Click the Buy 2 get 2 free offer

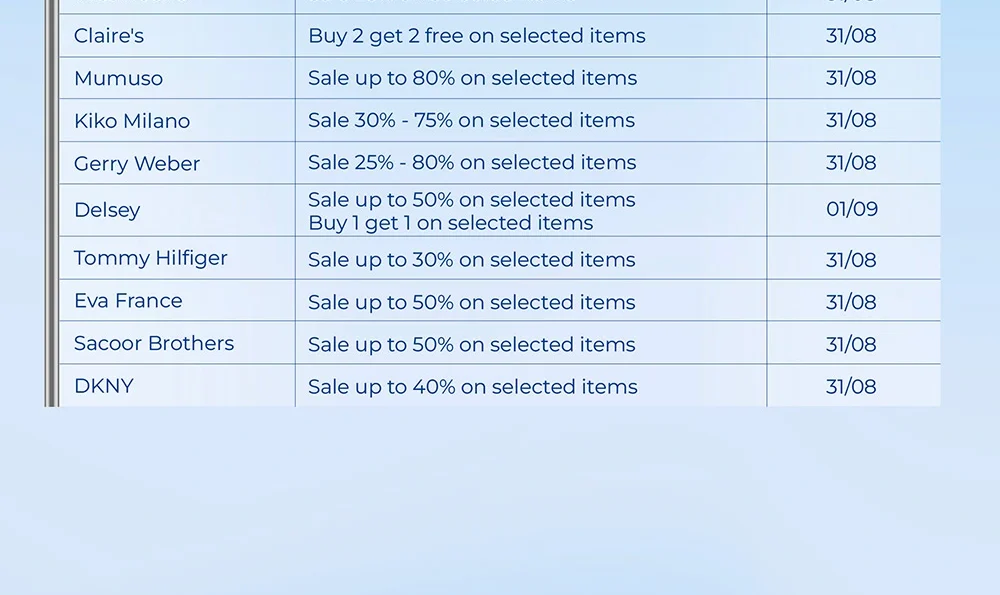click(477, 36)
